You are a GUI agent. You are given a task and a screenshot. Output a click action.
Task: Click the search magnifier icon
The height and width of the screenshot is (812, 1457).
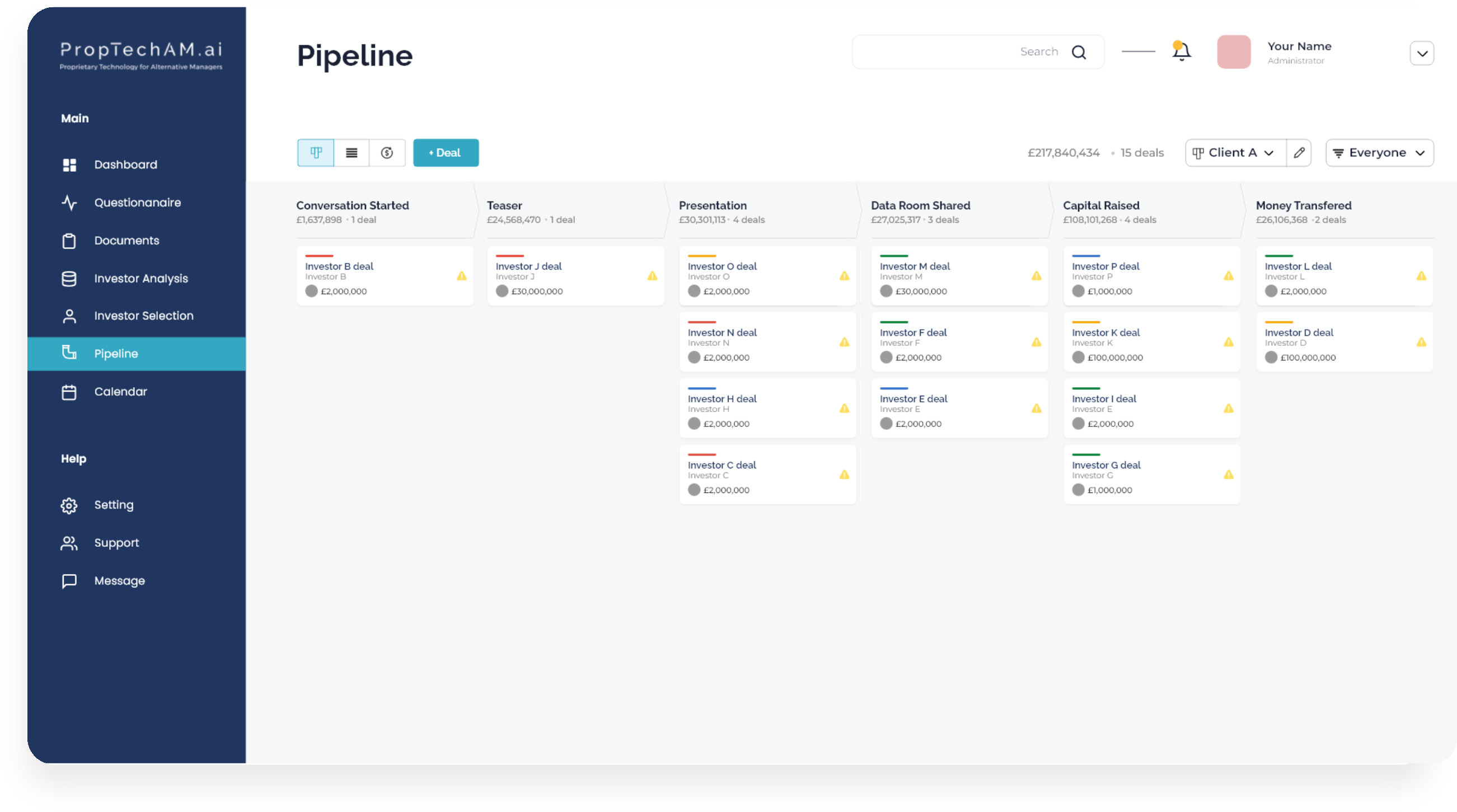1079,52
